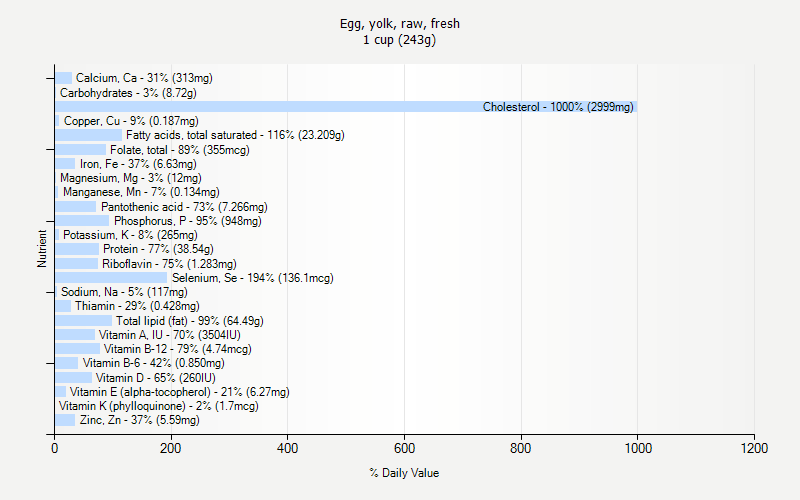
Task: Click the x-axis tick label 800
Action: click(x=521, y=448)
